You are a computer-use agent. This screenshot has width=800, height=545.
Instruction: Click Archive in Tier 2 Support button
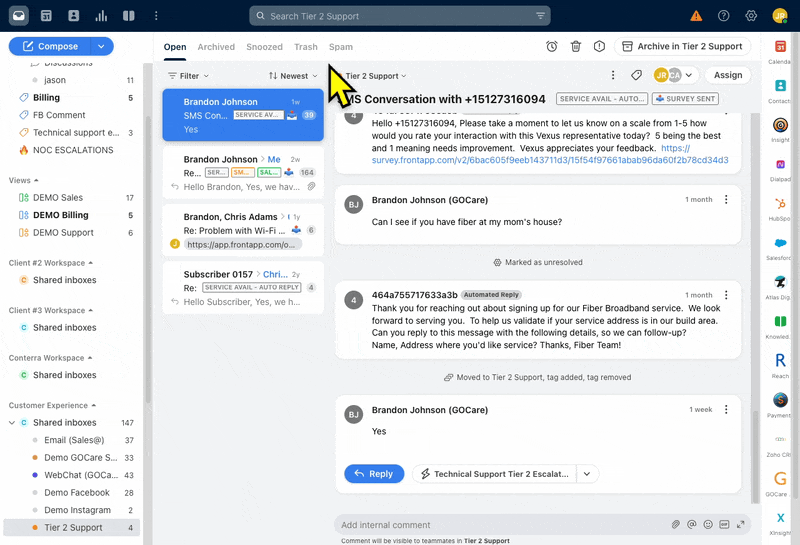[682, 46]
